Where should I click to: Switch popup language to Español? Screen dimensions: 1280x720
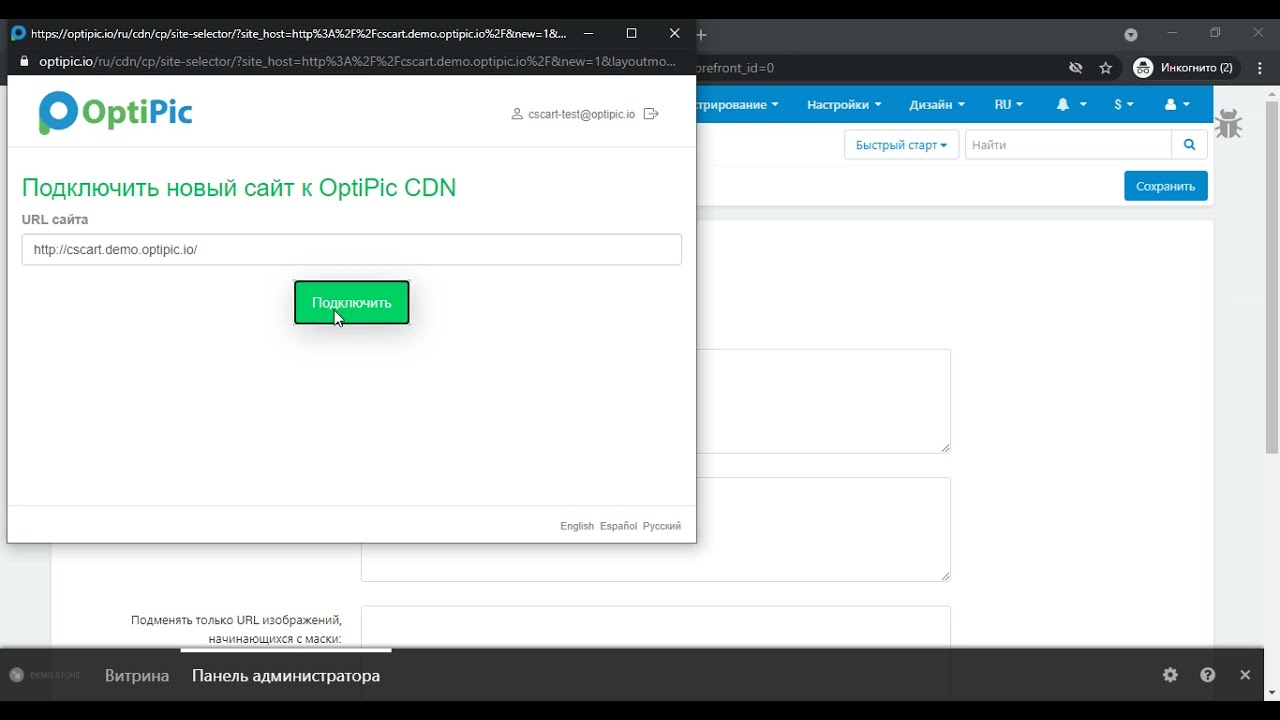[618, 526]
